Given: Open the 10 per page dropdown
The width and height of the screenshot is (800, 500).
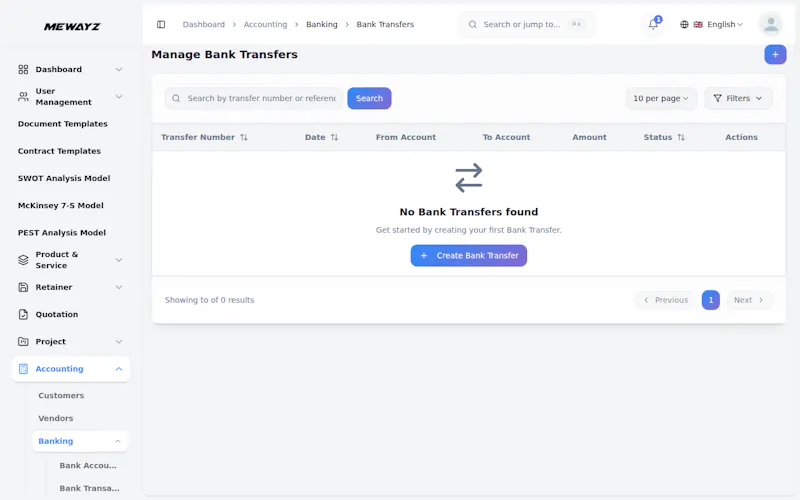Looking at the screenshot, I should 661,98.
